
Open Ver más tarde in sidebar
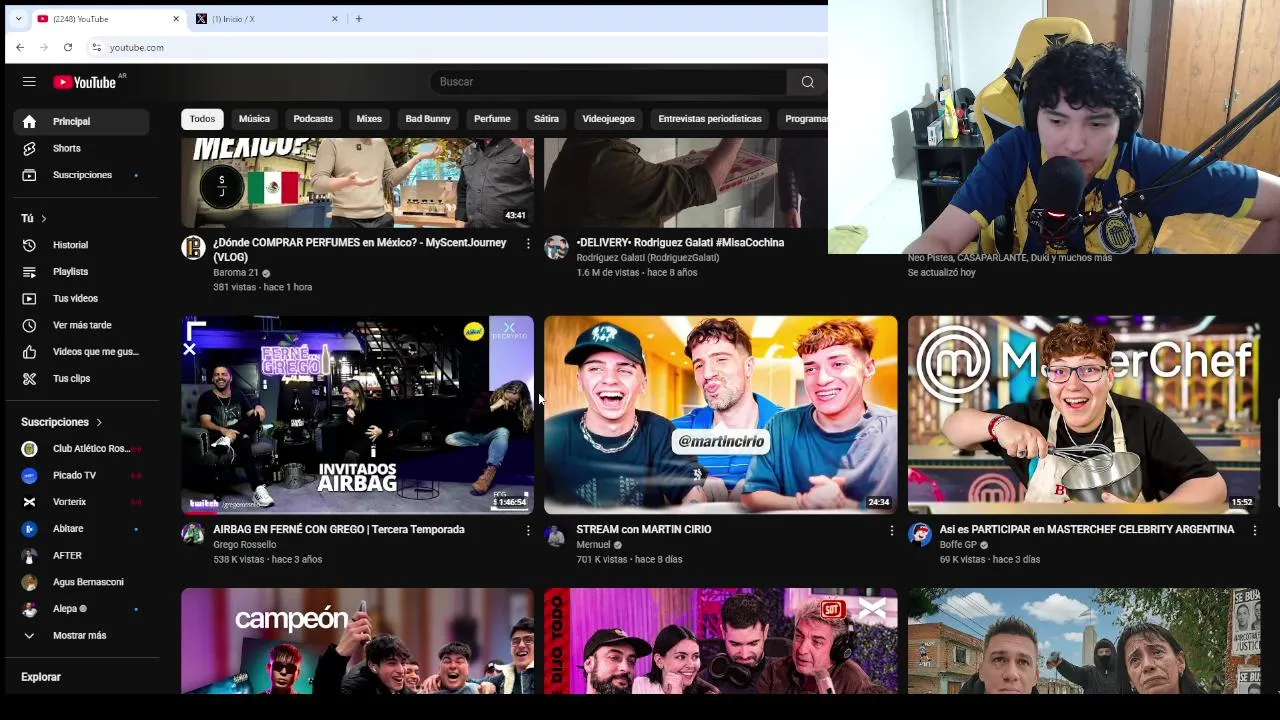coord(81,325)
